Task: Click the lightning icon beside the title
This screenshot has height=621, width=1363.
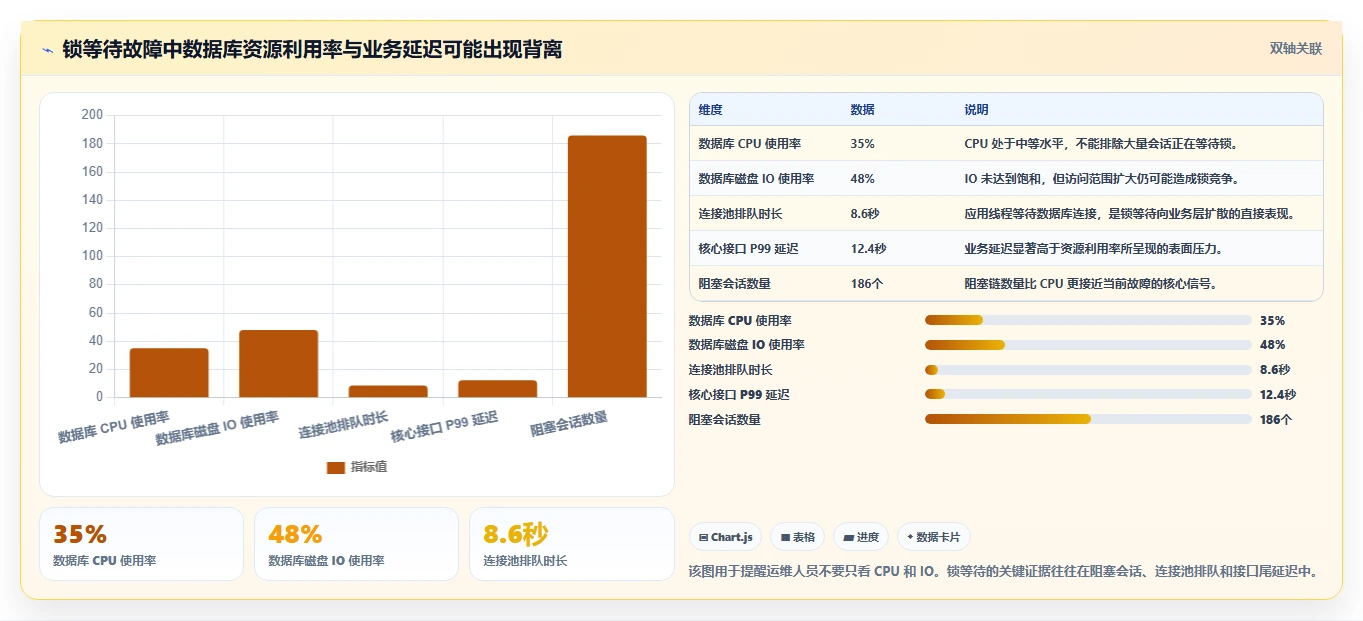Action: (x=47, y=50)
